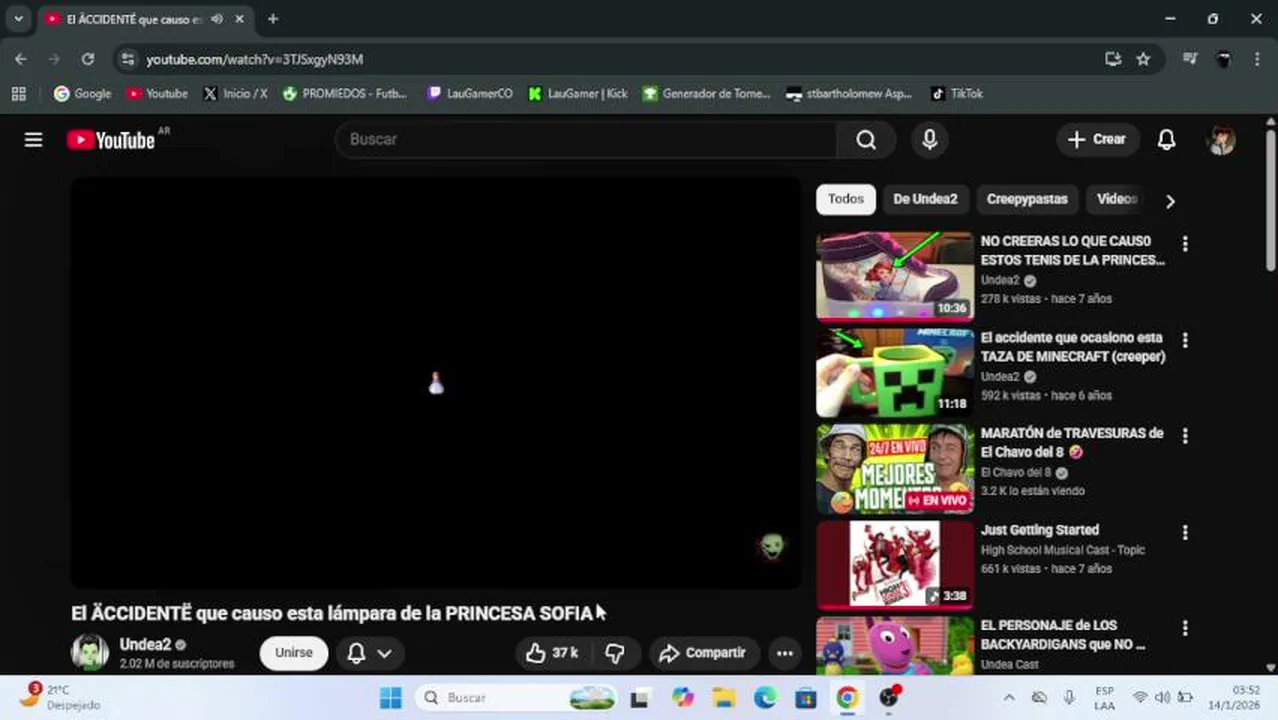Image resolution: width=1278 pixels, height=720 pixels.
Task: Dislike the video with thumbs down
Action: click(x=616, y=653)
